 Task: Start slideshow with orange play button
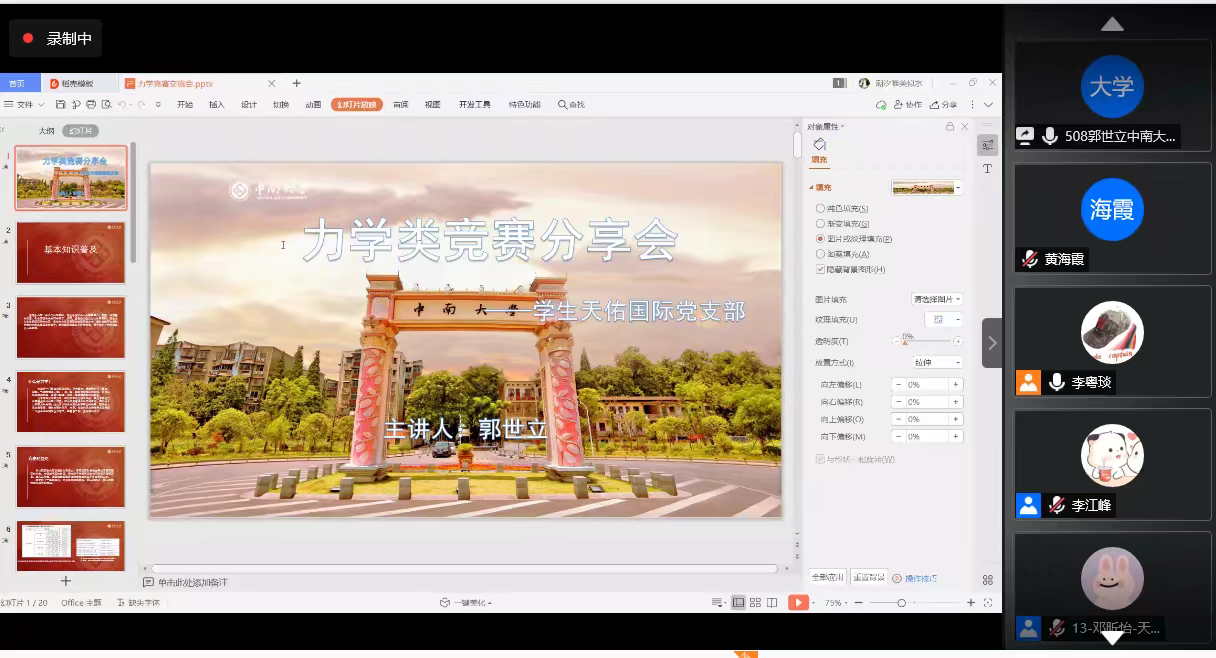click(x=798, y=603)
